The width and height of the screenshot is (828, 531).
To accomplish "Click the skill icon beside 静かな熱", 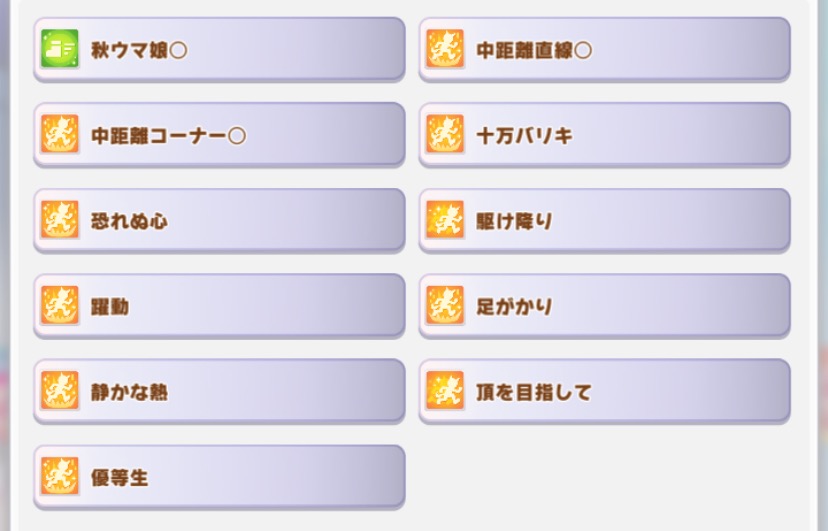I will (x=59, y=391).
